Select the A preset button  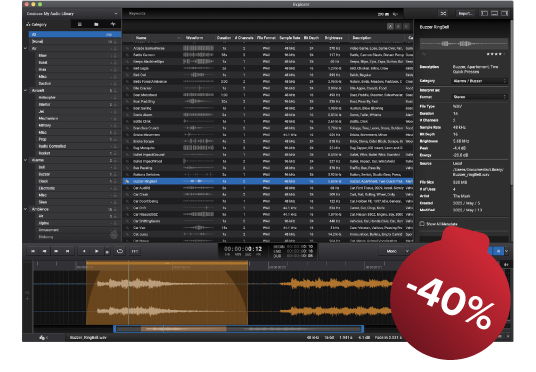(390, 26)
